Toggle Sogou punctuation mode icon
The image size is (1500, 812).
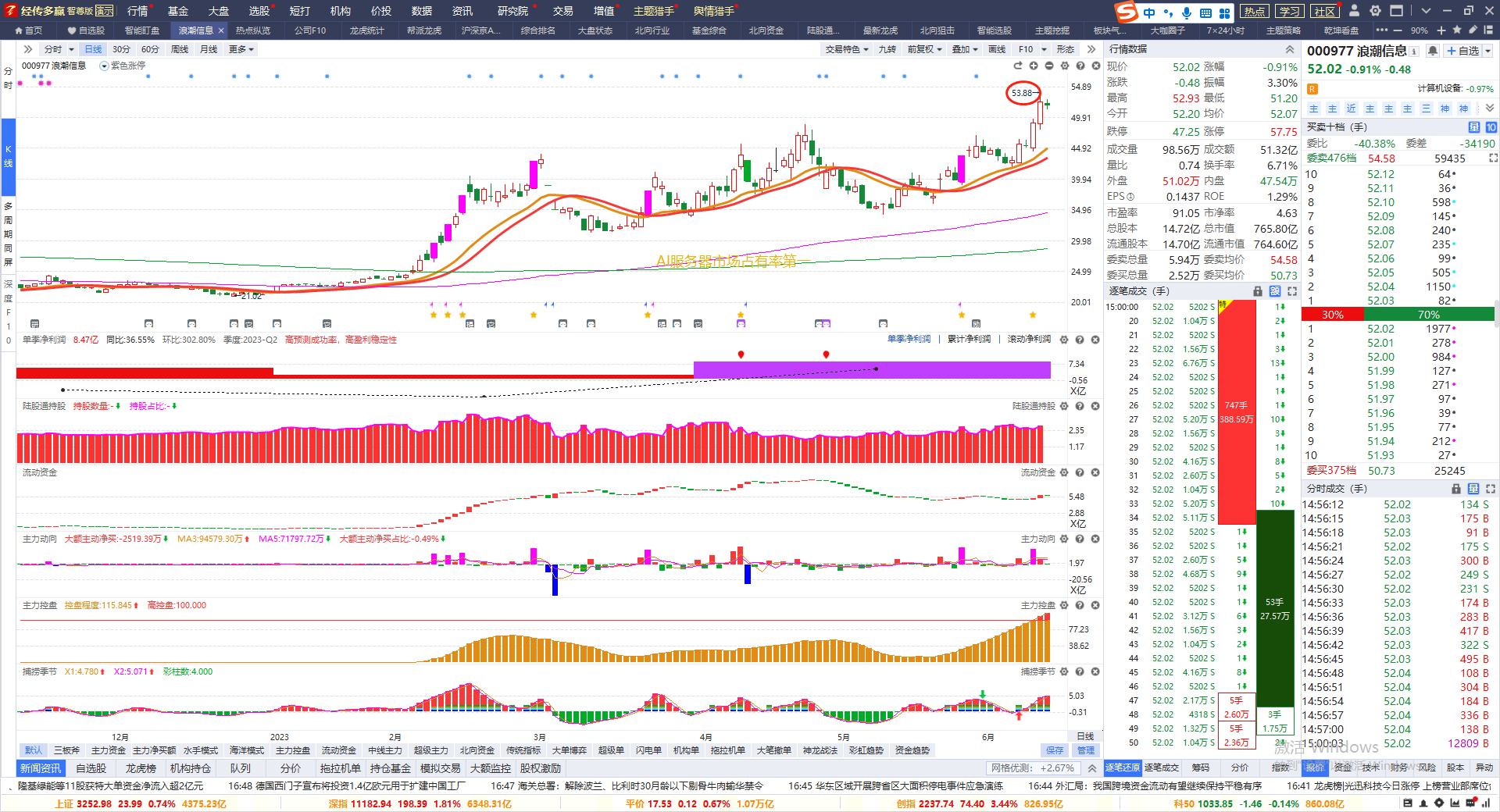point(1168,12)
